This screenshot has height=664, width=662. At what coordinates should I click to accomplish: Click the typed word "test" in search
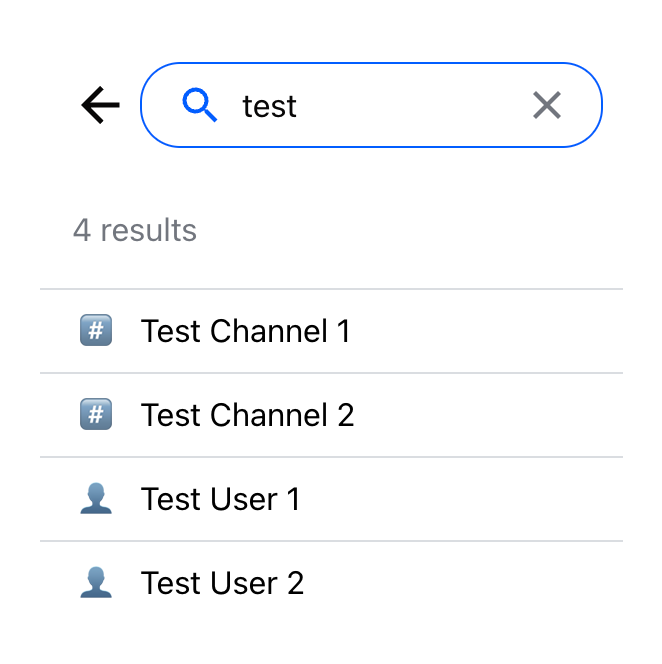click(270, 106)
